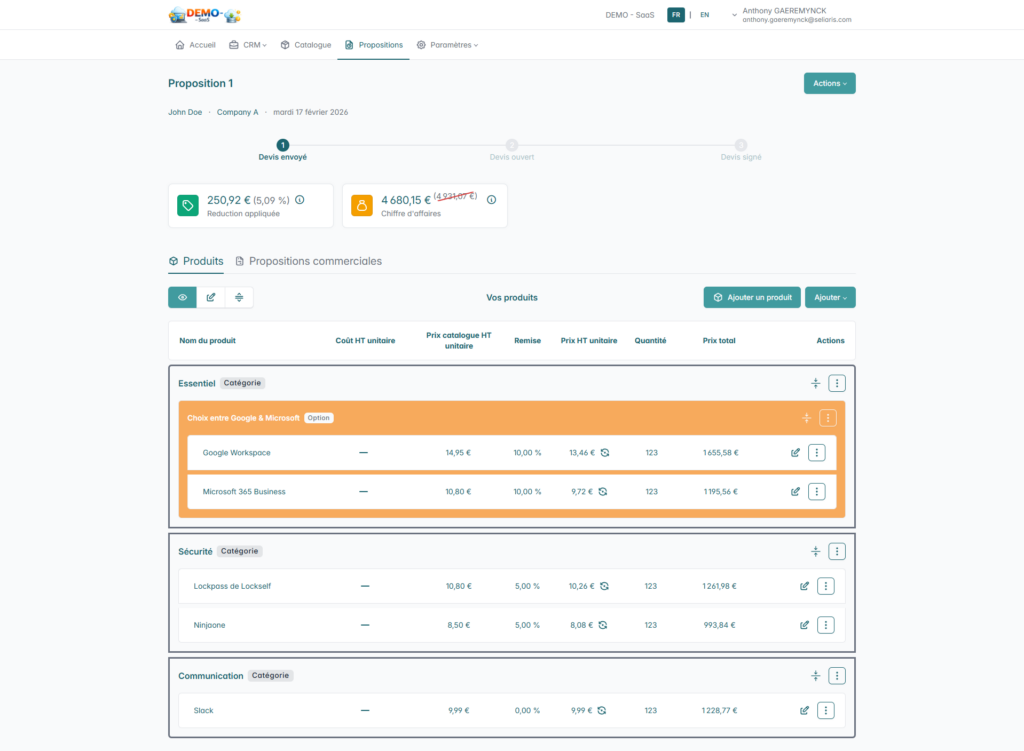Screen dimensions: 1024x751
Task: Click info icon beside Reduction appliquée
Action: pyautogui.click(x=300, y=200)
